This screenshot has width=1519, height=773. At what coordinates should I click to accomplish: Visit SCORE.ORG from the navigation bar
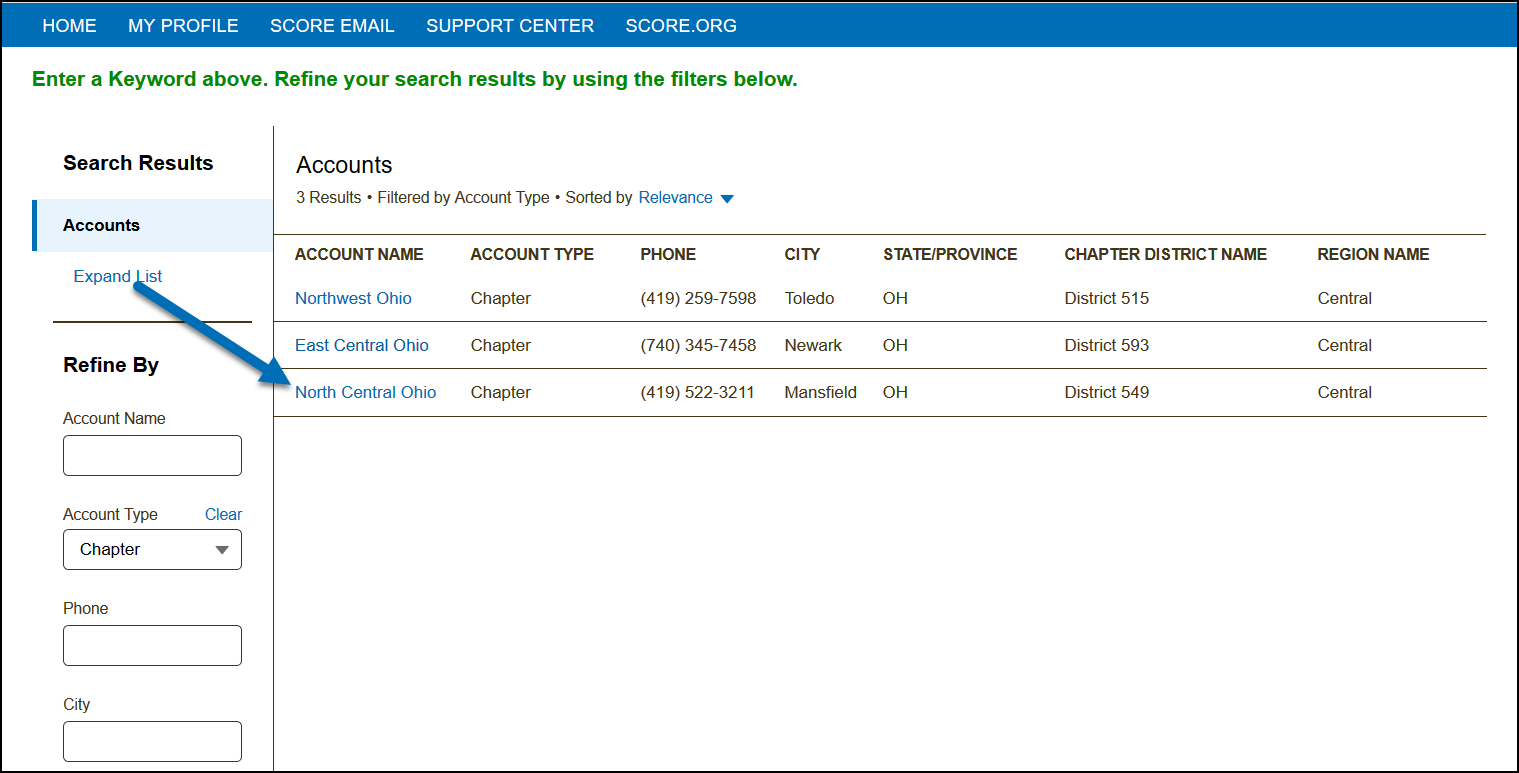tap(681, 26)
